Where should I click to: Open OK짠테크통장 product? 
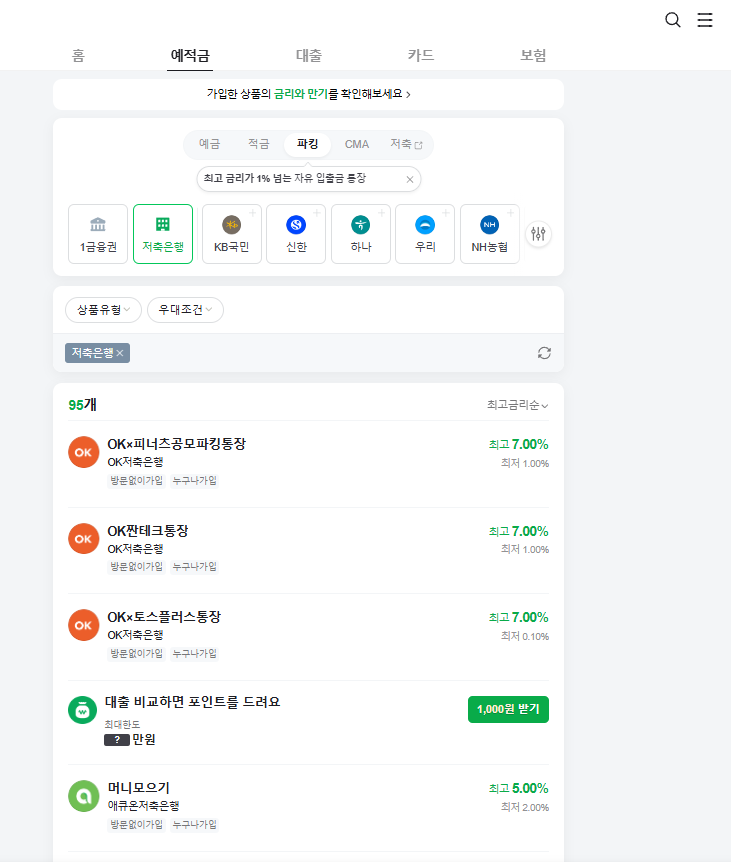point(308,550)
